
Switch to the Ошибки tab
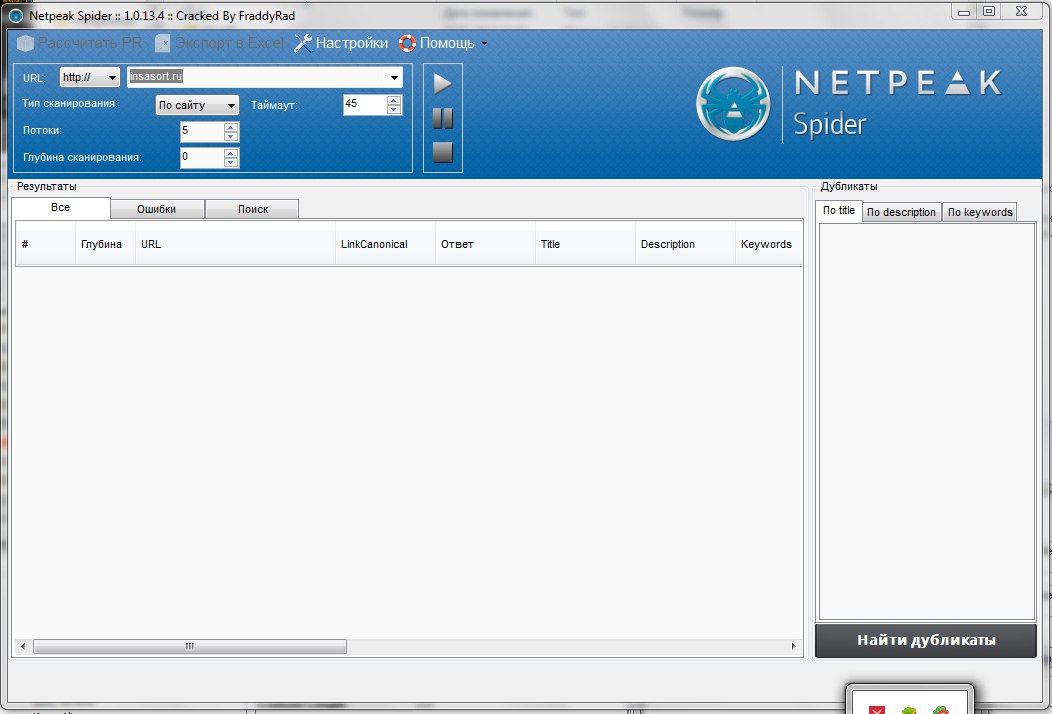pyautogui.click(x=157, y=209)
